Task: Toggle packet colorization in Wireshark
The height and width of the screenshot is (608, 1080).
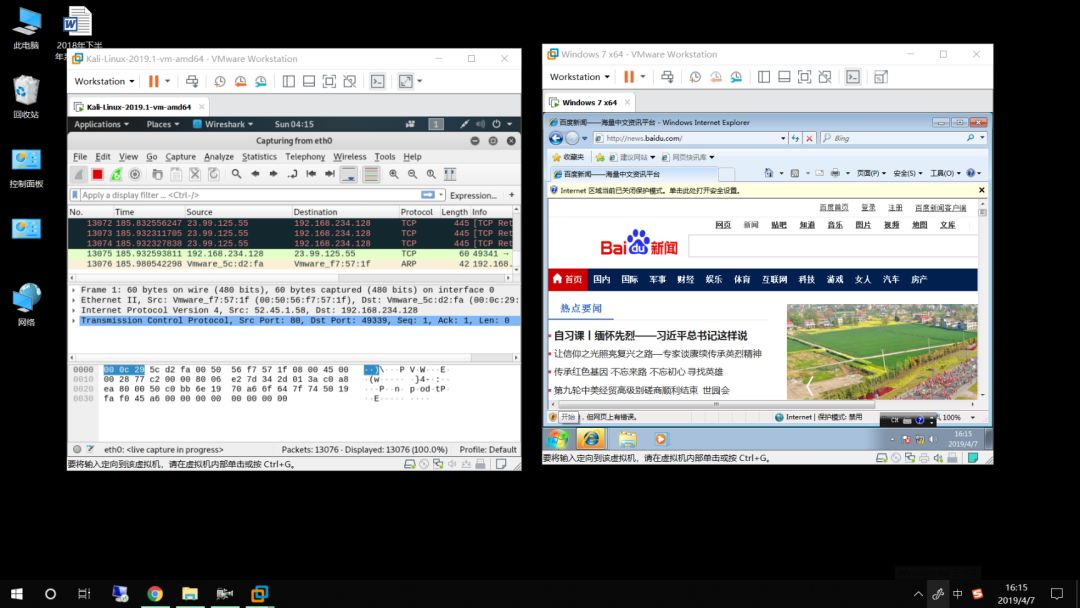Action: pos(371,174)
